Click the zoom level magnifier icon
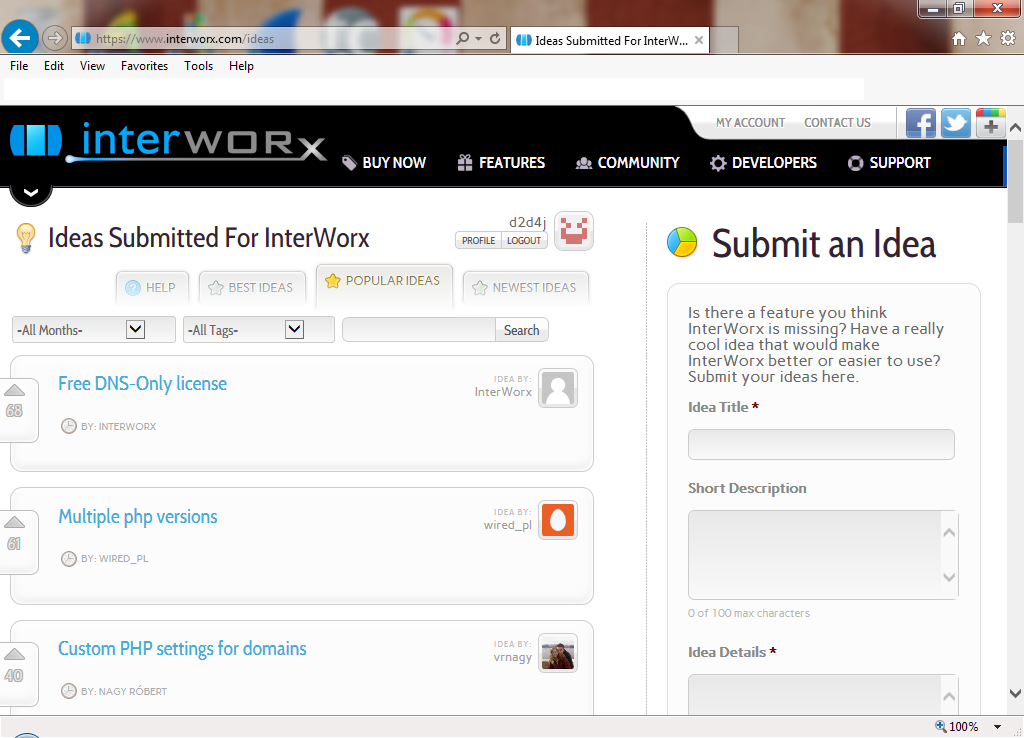This screenshot has width=1024, height=738. [x=940, y=726]
